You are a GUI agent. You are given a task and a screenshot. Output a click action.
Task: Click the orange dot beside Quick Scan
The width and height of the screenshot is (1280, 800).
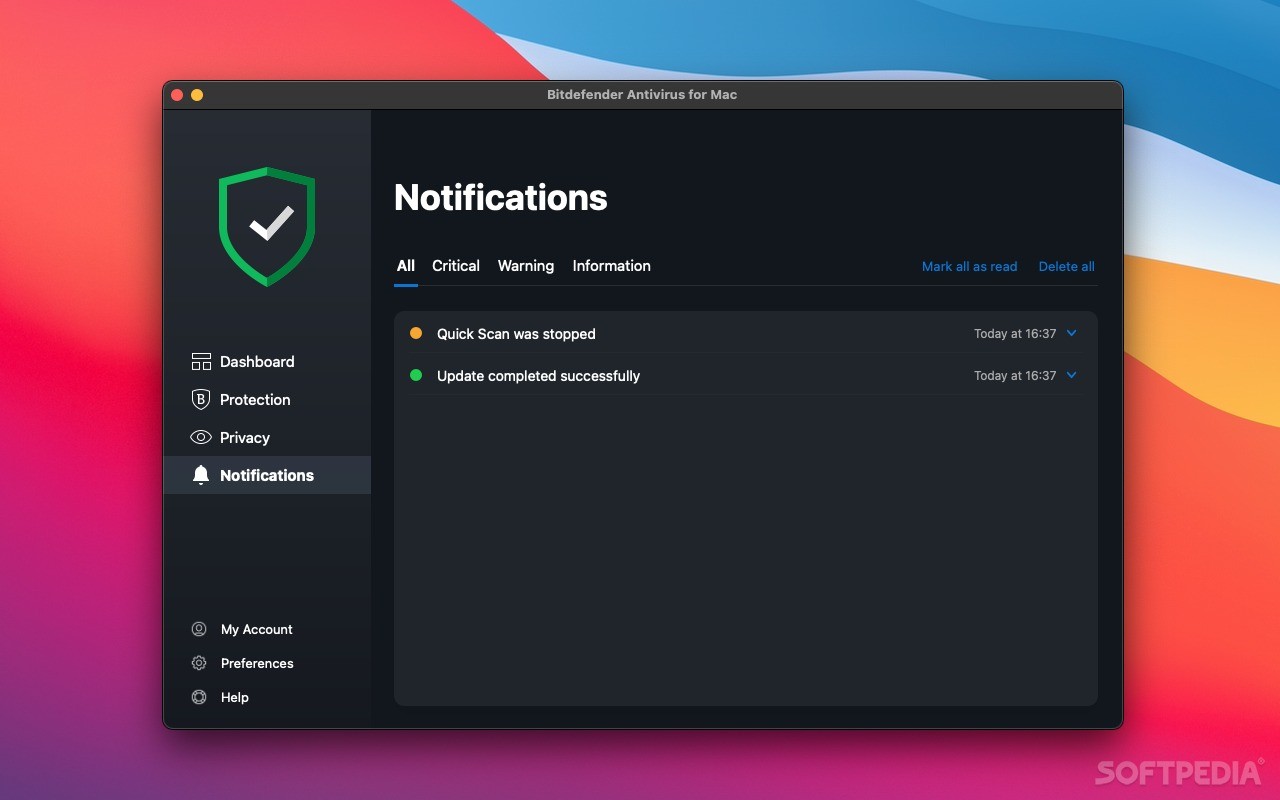416,333
